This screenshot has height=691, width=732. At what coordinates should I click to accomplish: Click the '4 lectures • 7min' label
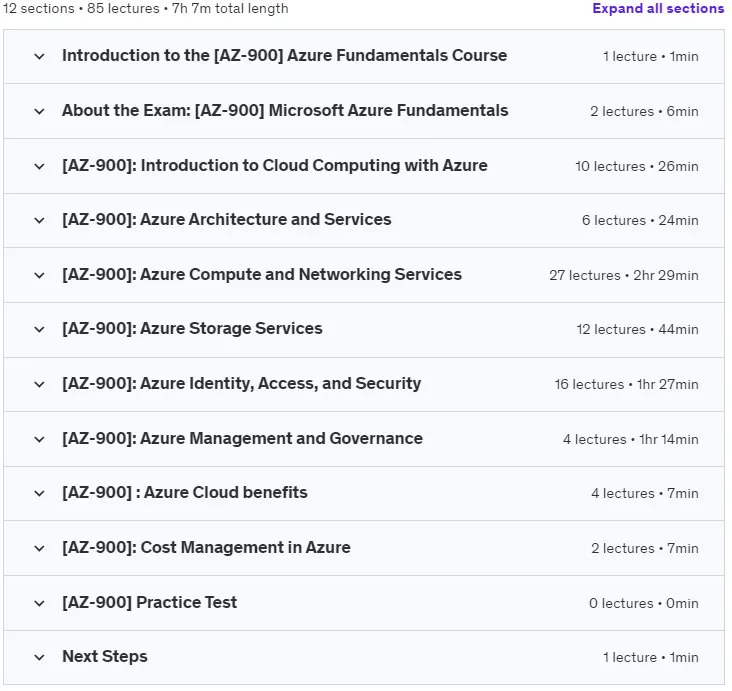point(645,494)
